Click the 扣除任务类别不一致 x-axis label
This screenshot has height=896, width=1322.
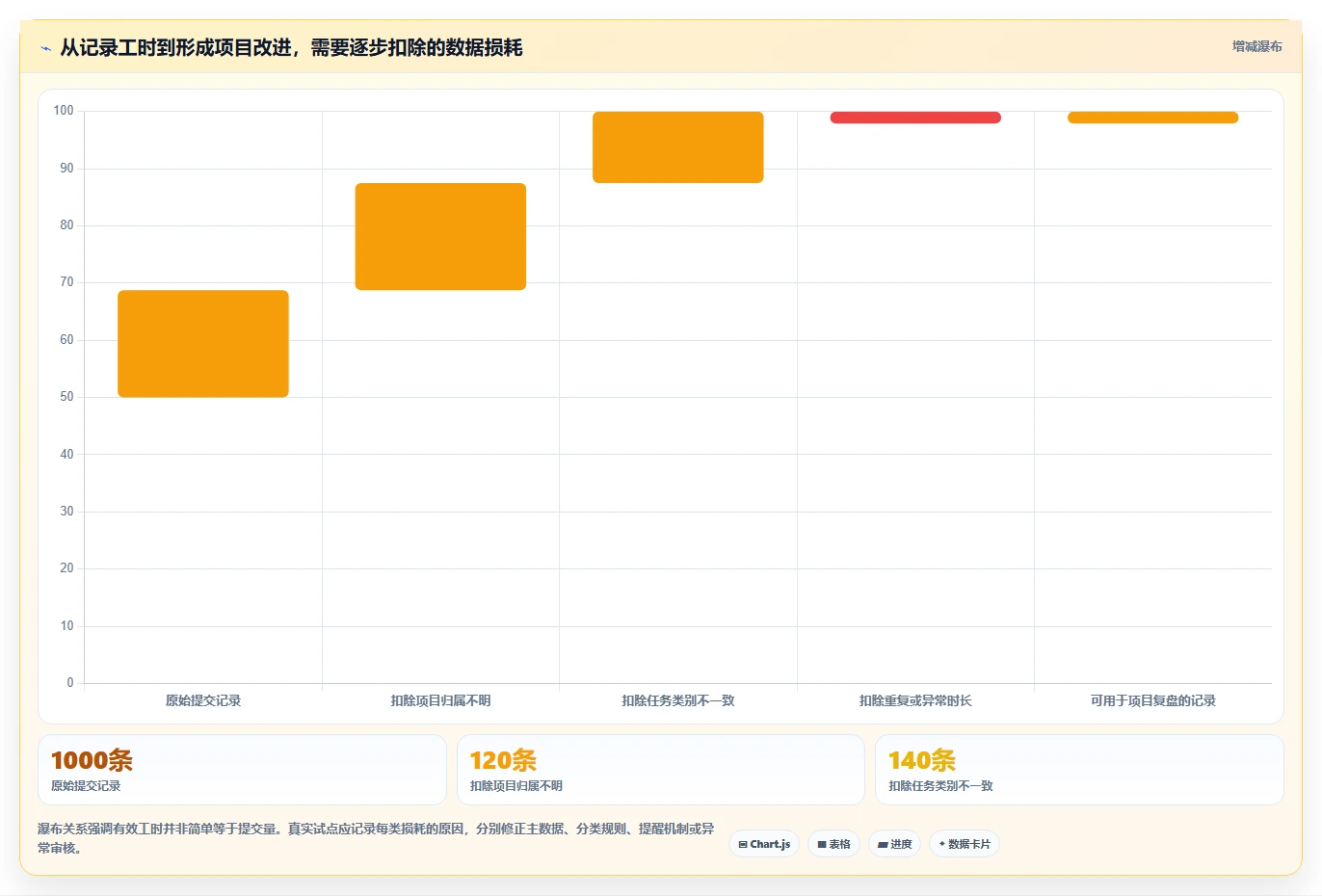click(x=678, y=700)
